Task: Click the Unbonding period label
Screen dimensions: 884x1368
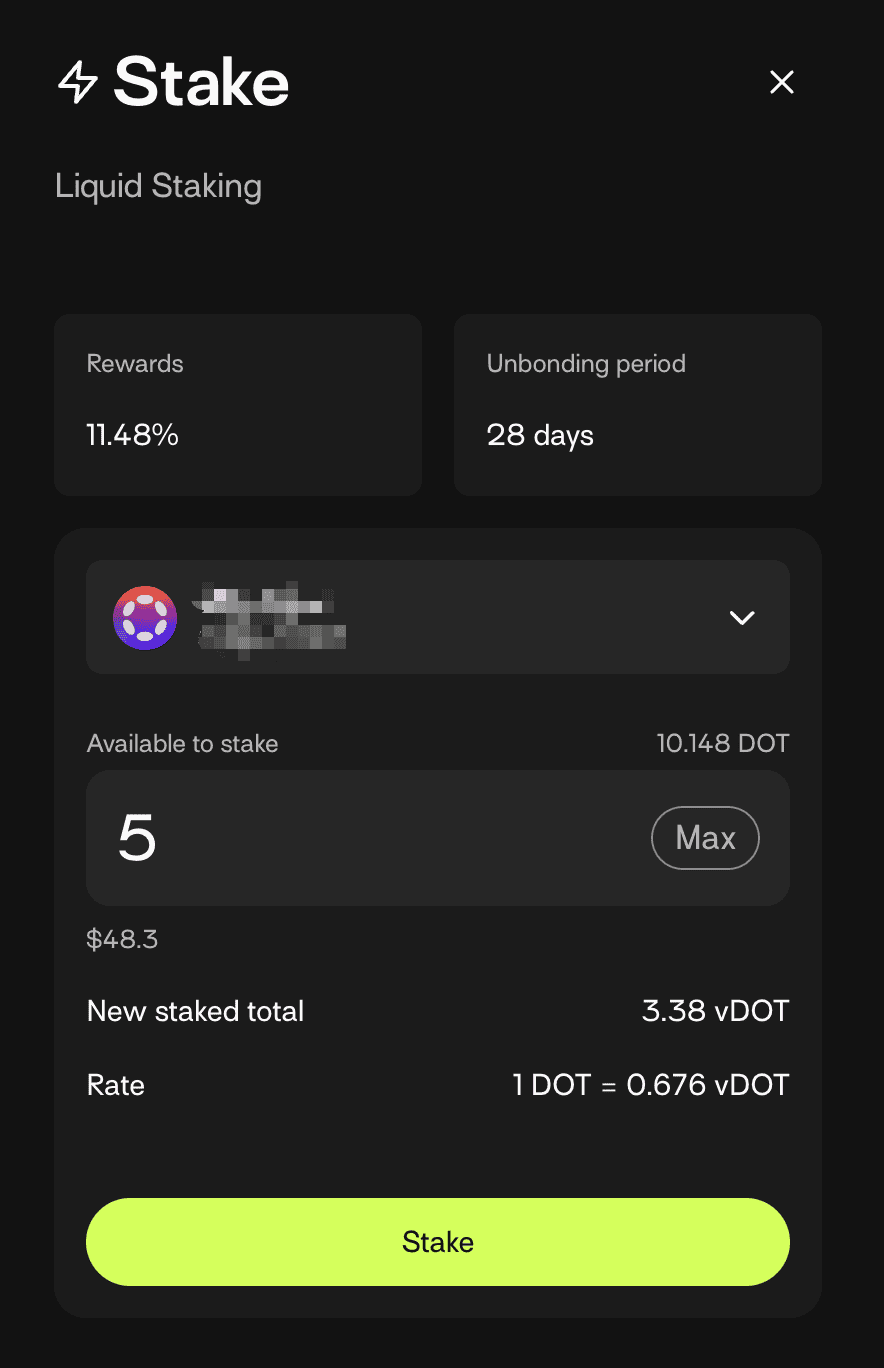Action: tap(586, 364)
